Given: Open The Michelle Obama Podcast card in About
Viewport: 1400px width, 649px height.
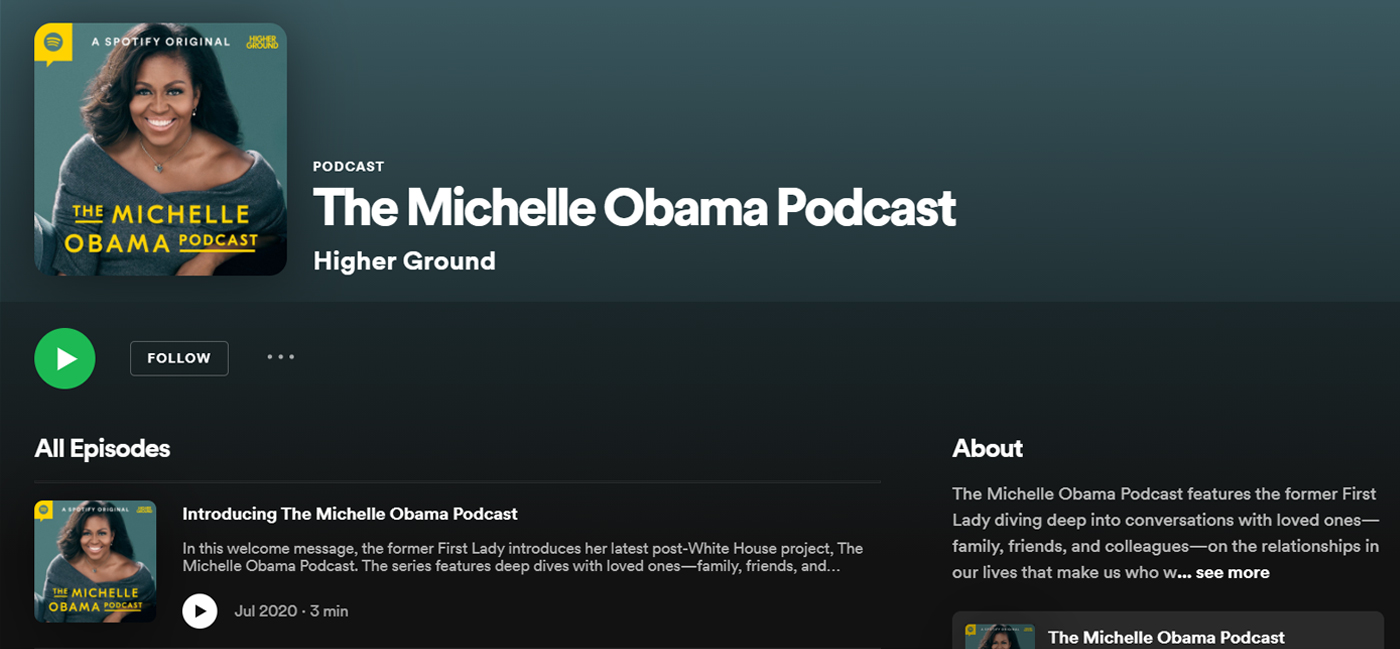Looking at the screenshot, I should (1168, 631).
